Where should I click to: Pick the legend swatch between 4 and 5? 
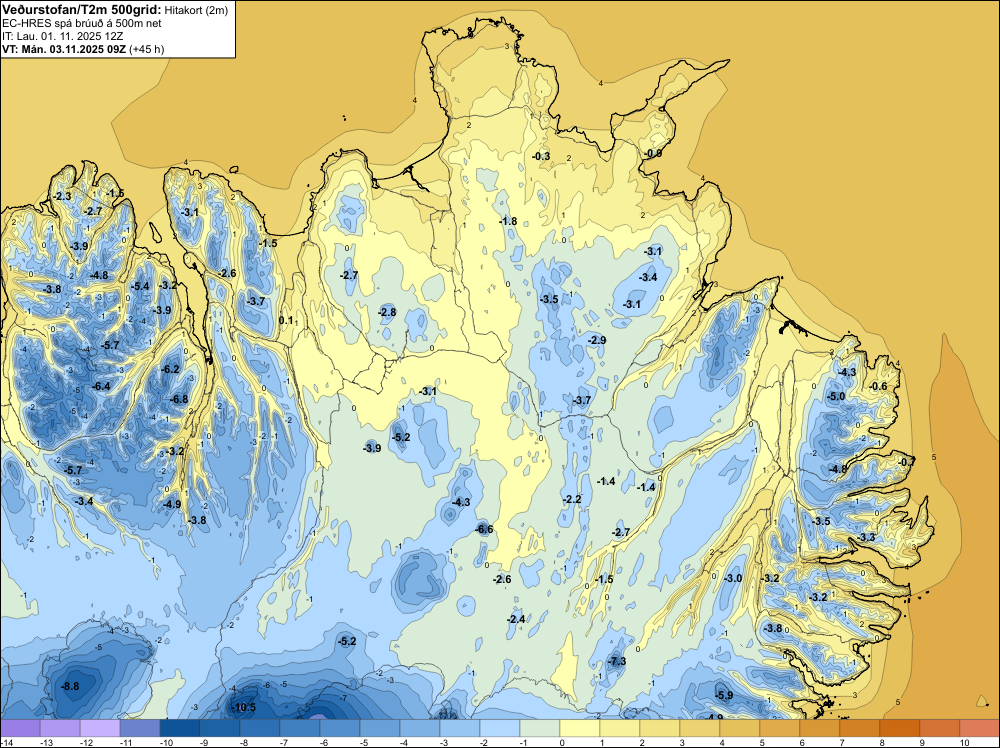tap(740, 728)
